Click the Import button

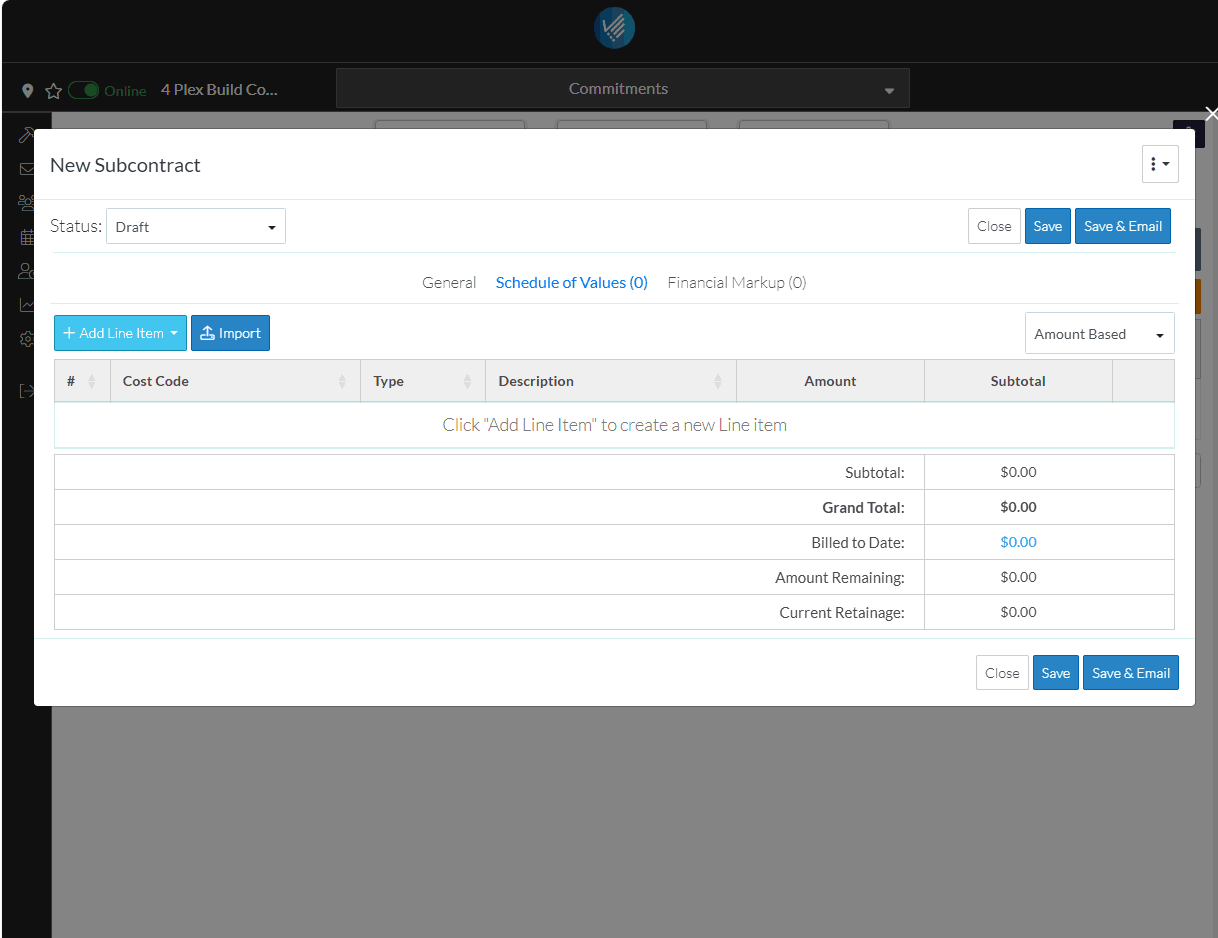(x=230, y=333)
